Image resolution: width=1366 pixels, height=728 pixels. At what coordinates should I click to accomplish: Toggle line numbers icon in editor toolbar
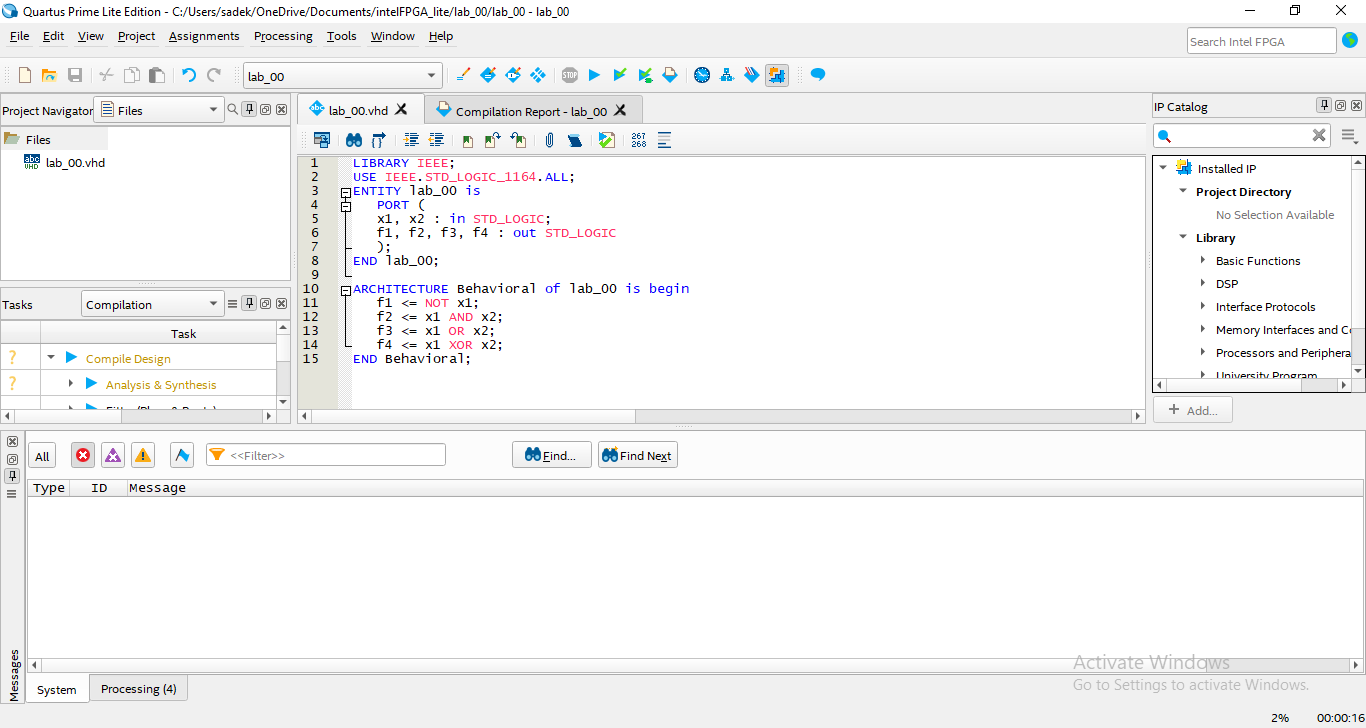[638, 140]
